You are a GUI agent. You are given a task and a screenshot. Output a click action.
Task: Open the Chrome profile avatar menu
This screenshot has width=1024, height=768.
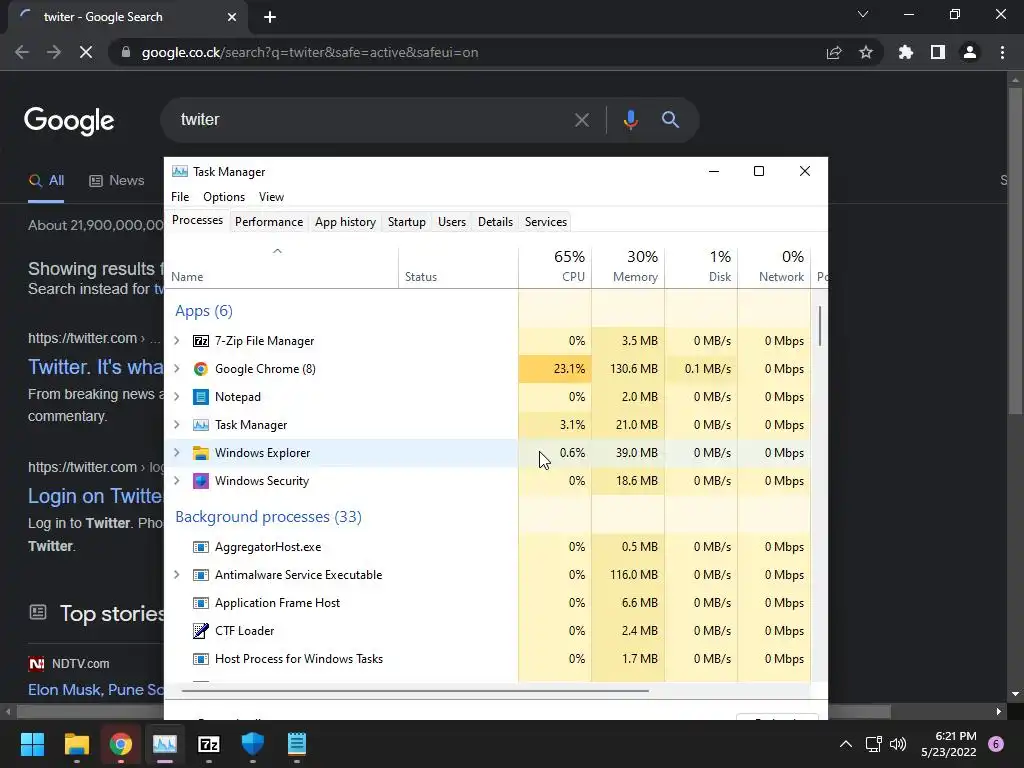point(970,52)
